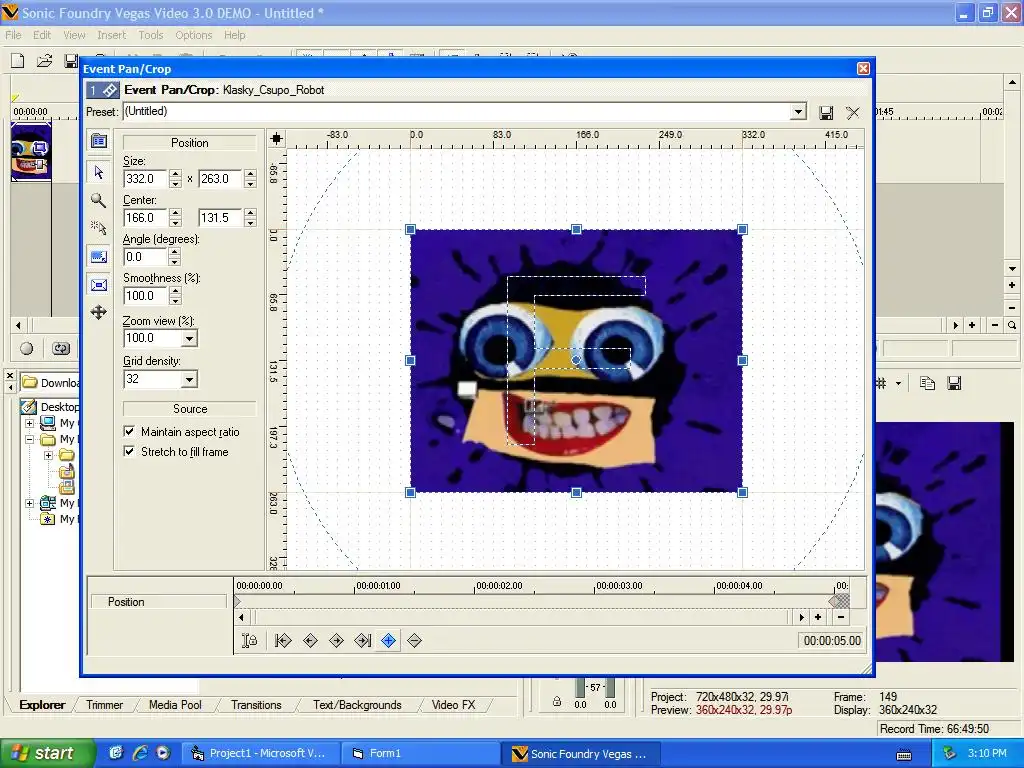Open the Zoom view percentage dropdown
Screen dimensions: 1024x768
coord(189,338)
